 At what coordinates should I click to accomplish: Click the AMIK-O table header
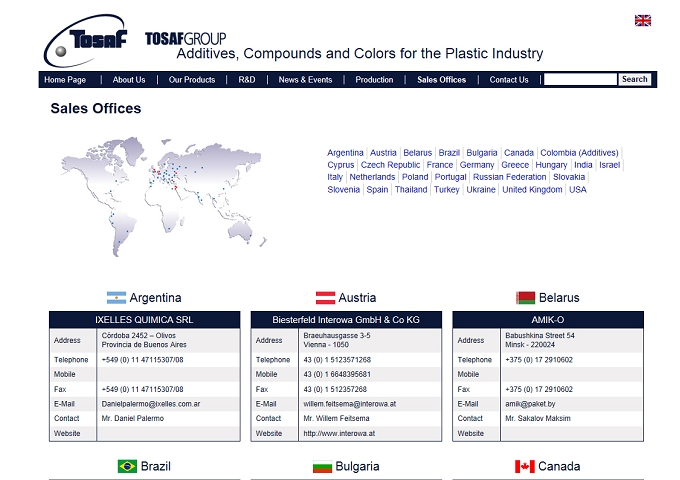(548, 320)
